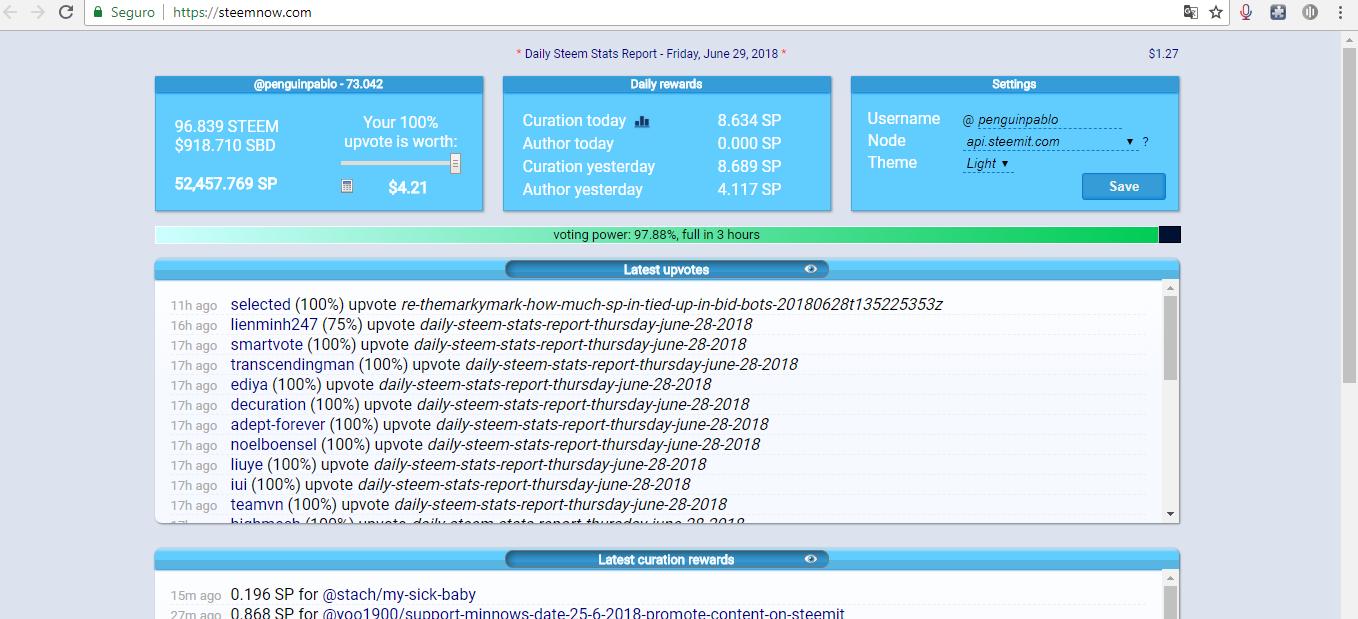
Task: Click the browser reload button
Action: [x=66, y=13]
